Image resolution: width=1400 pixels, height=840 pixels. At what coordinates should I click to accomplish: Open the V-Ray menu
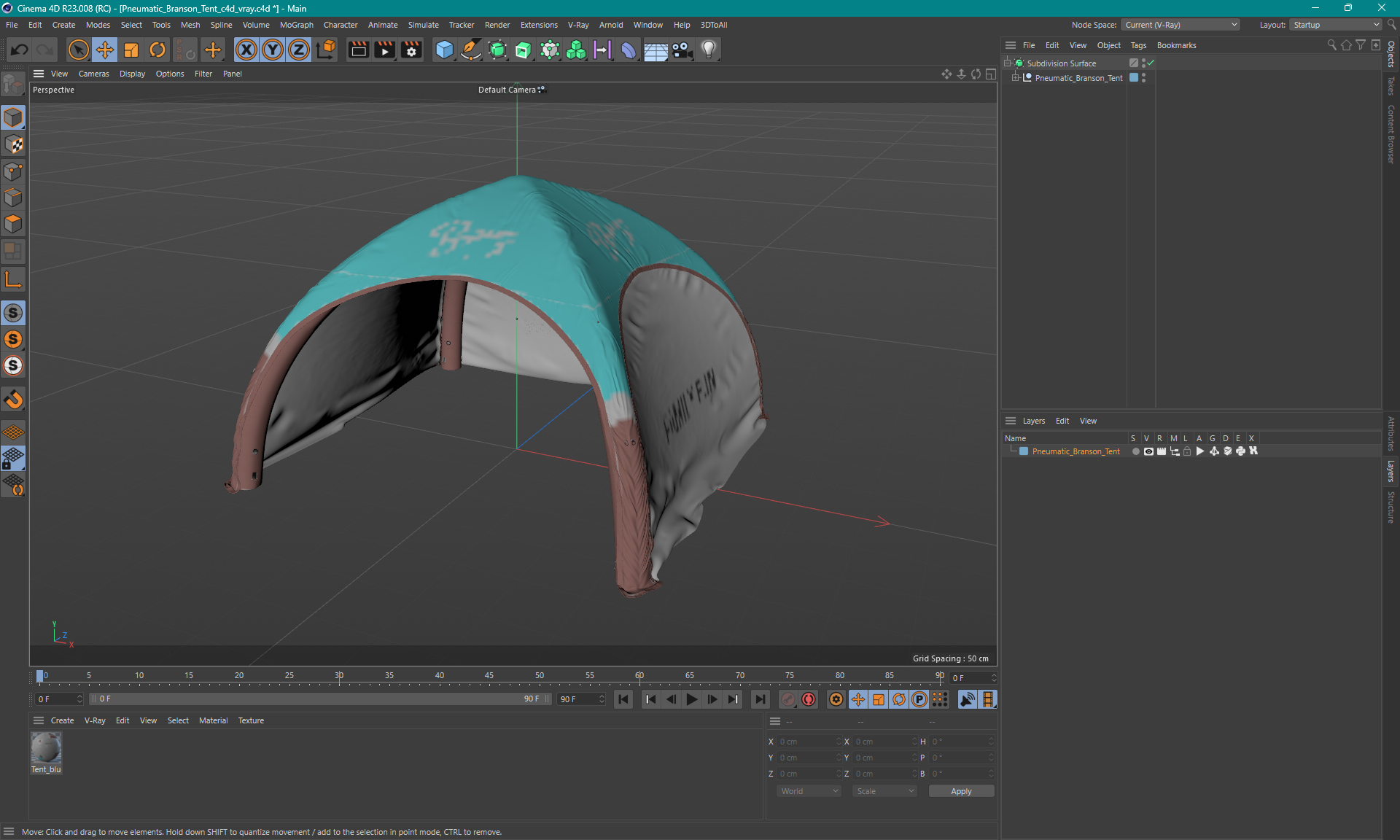pos(578,25)
